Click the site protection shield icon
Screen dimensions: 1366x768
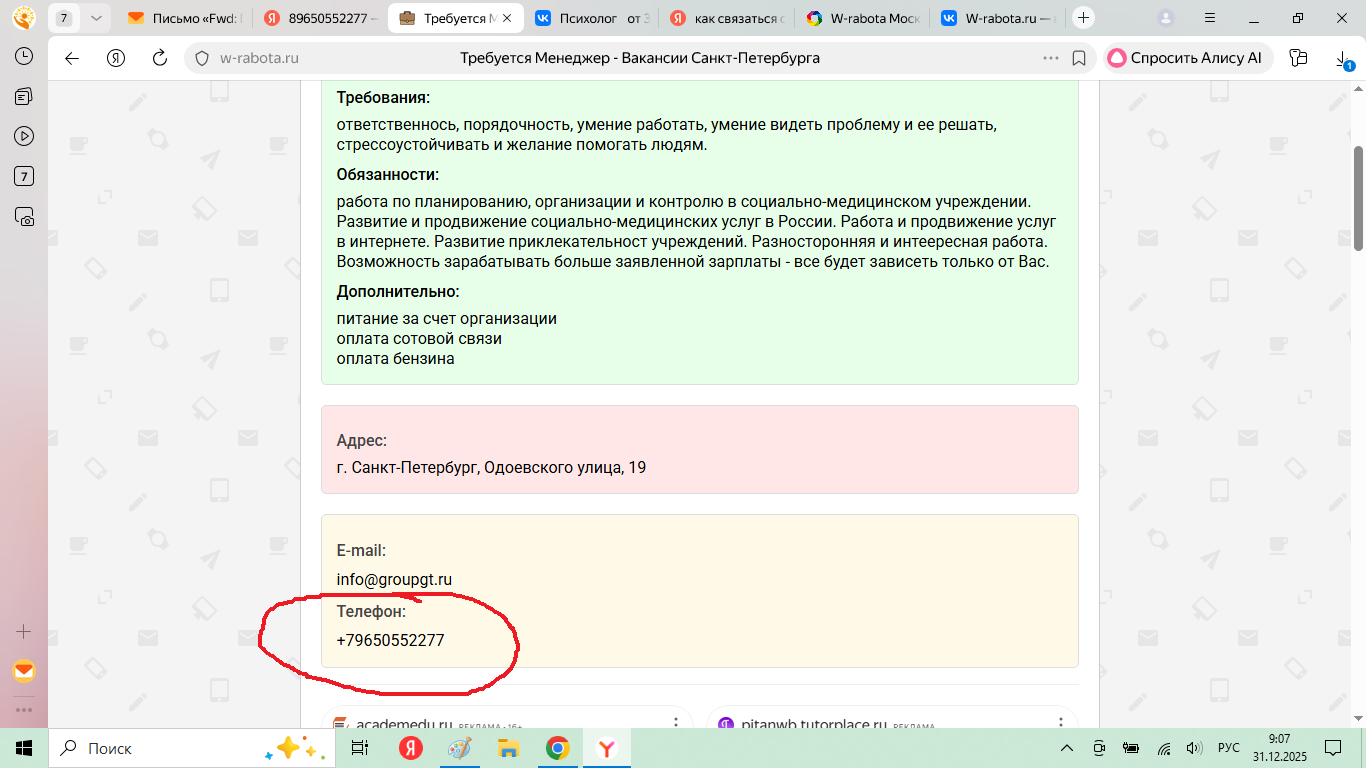coord(202,58)
